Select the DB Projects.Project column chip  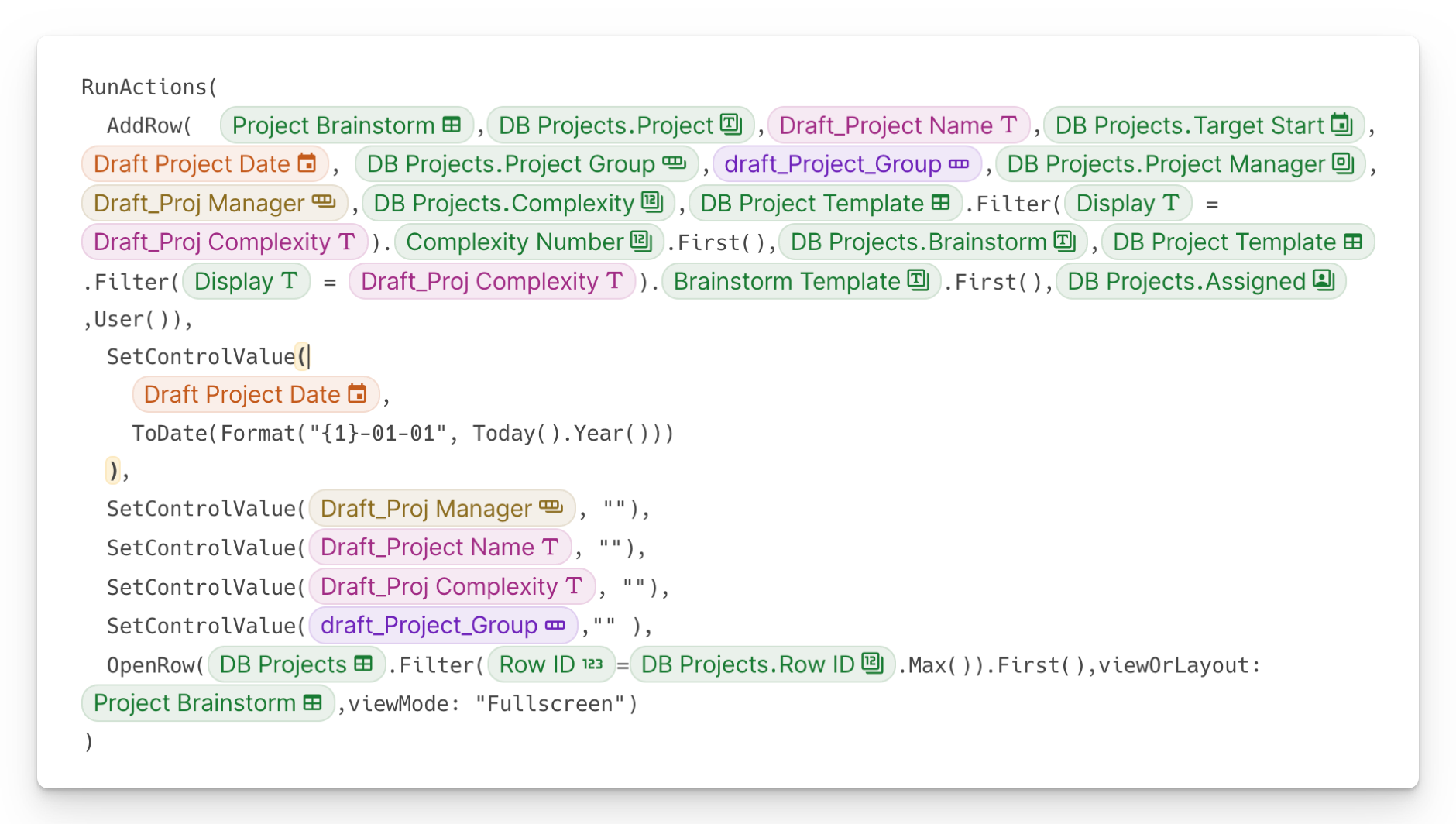(620, 125)
